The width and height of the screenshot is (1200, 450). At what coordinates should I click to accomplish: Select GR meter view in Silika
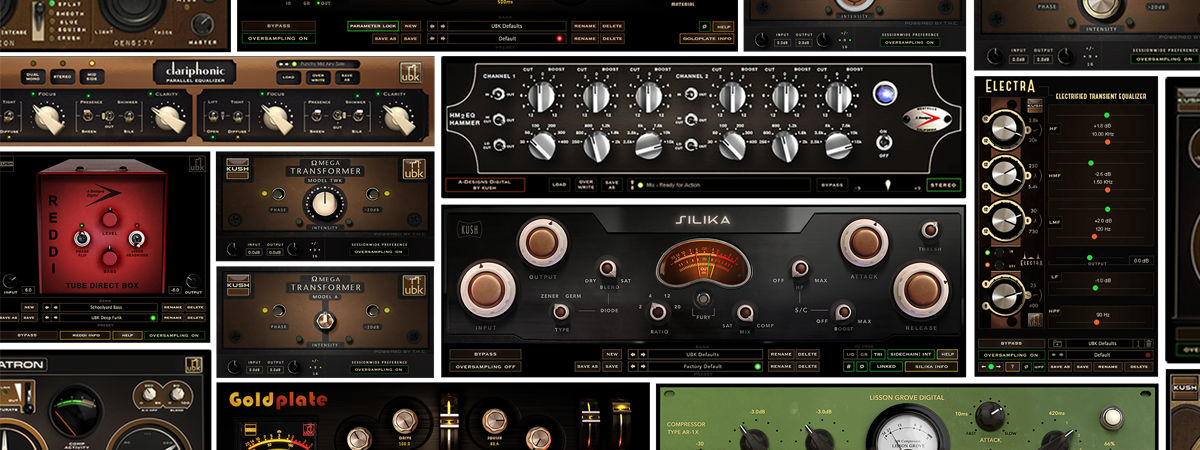tap(864, 354)
